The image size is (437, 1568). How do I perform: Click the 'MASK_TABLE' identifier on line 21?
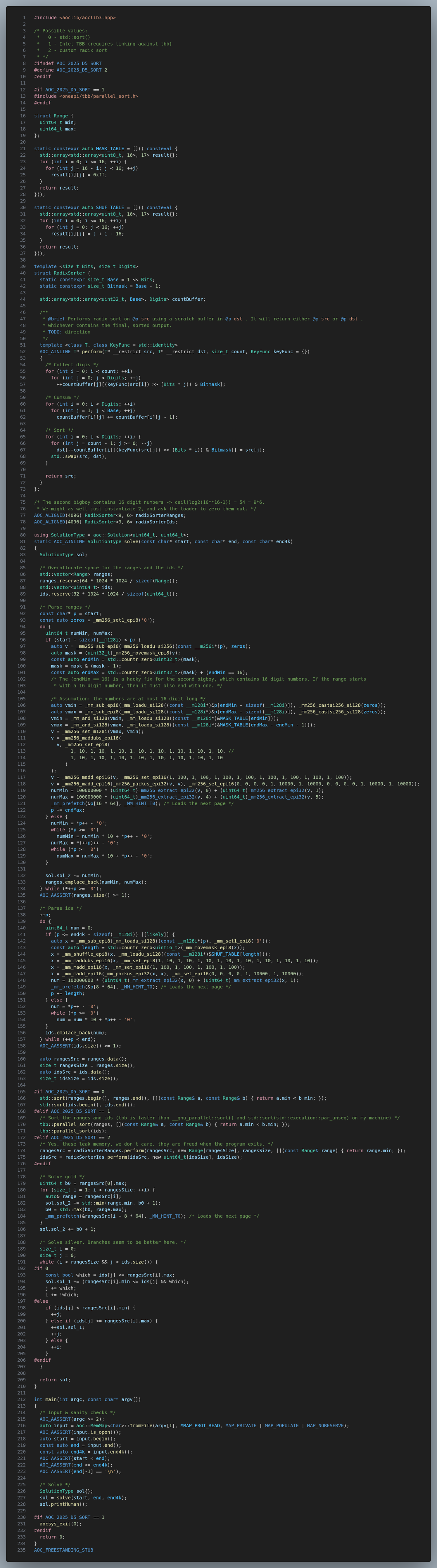click(109, 148)
